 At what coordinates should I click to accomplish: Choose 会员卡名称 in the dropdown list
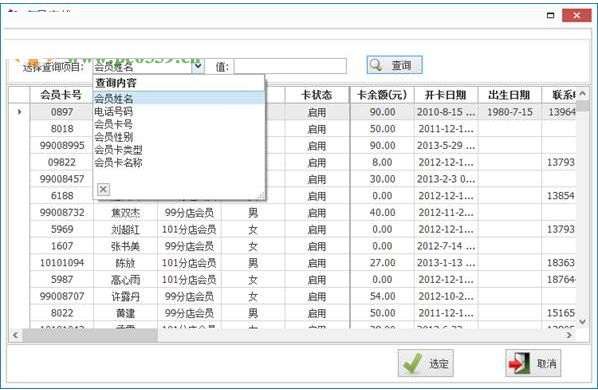pyautogui.click(x=179, y=162)
